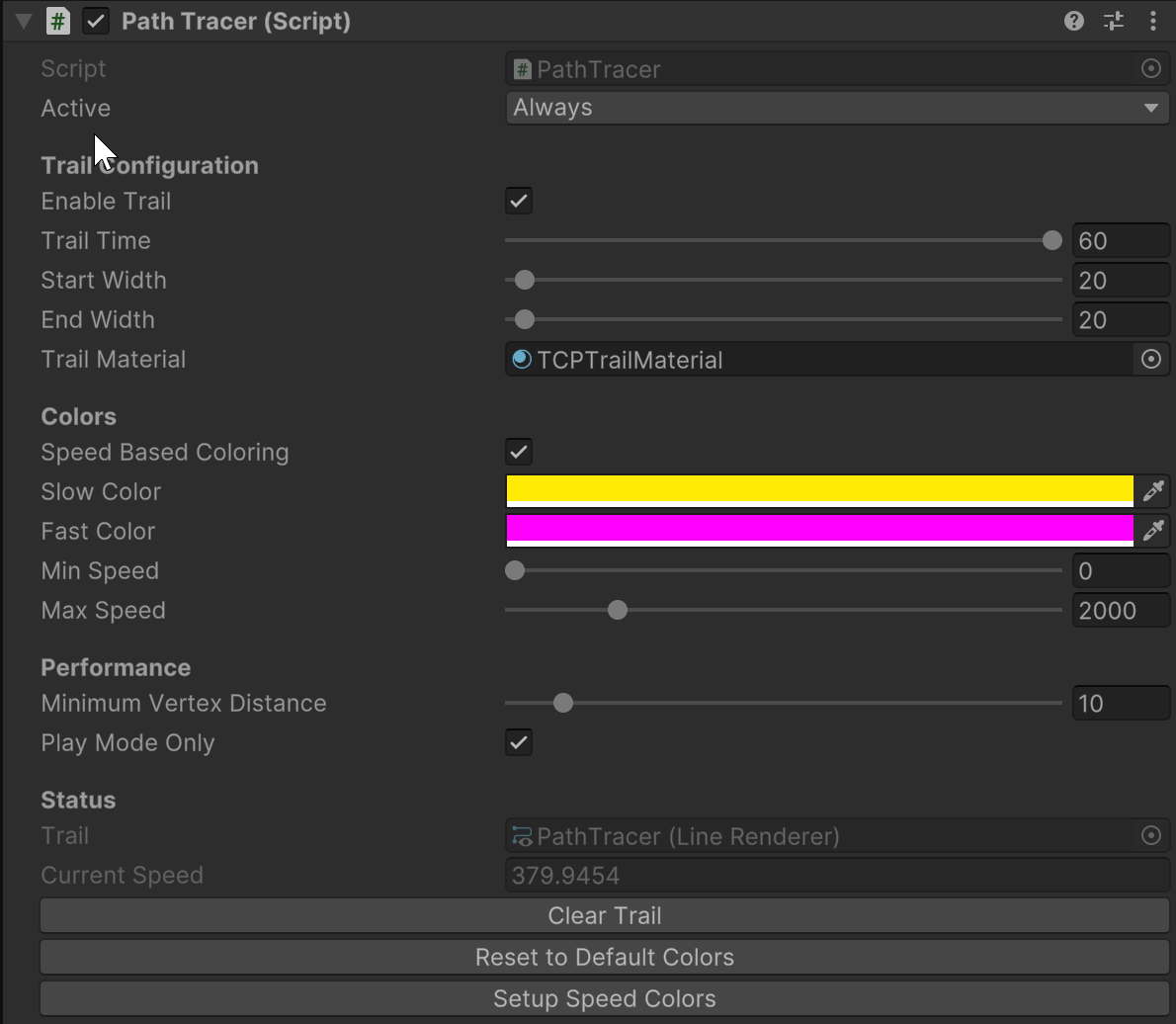Click the Fast Color eyedropper icon
Image resolution: width=1176 pixels, height=1024 pixels.
pos(1152,531)
